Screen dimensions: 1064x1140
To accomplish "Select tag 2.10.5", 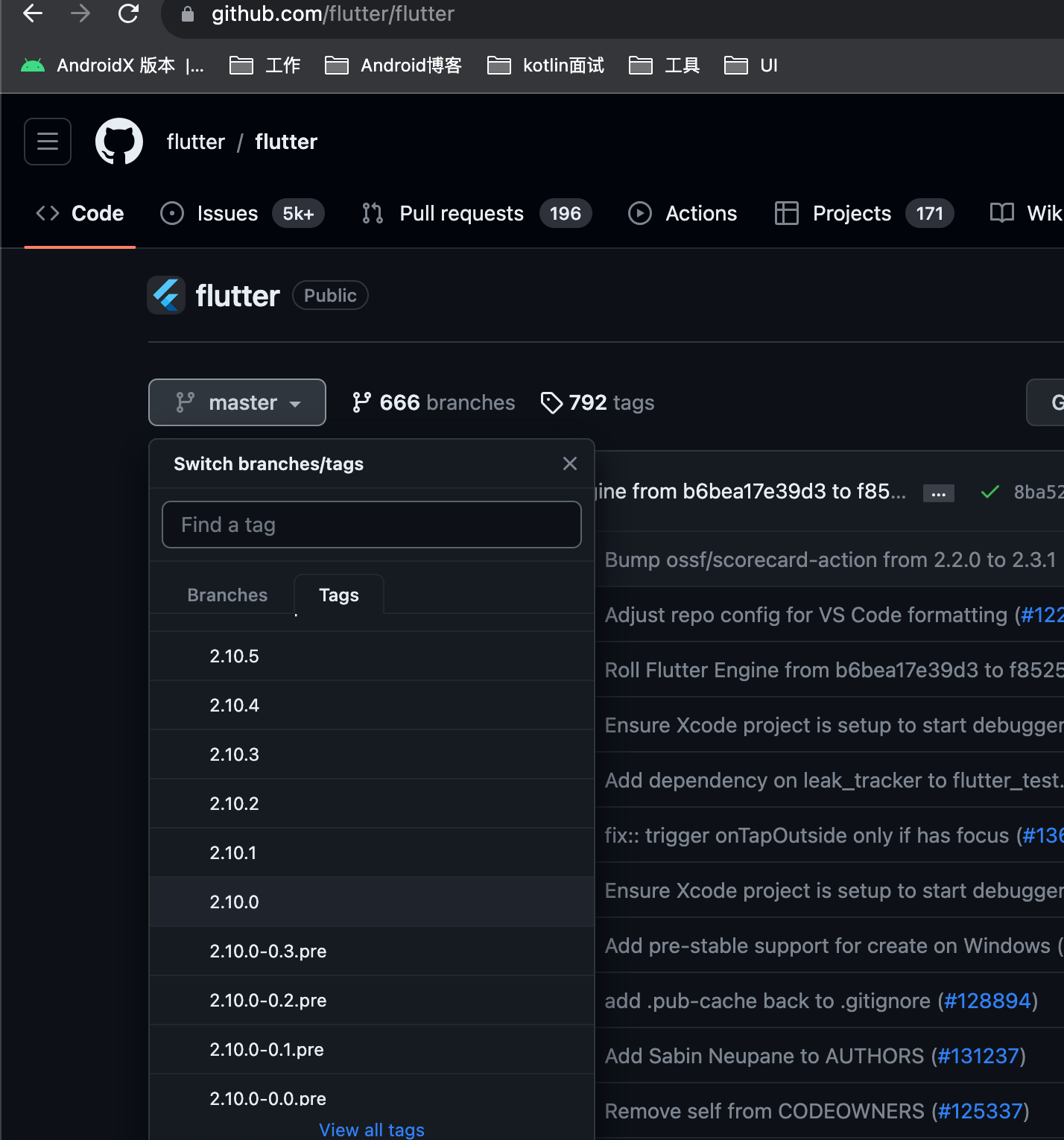I will [x=372, y=656].
